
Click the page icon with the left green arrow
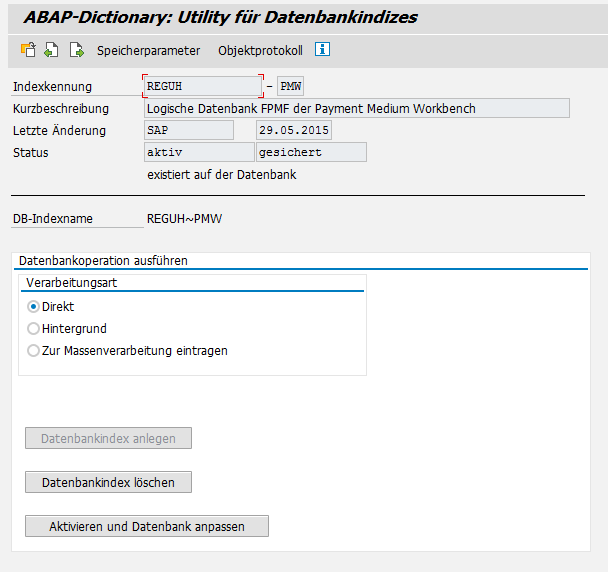51,50
